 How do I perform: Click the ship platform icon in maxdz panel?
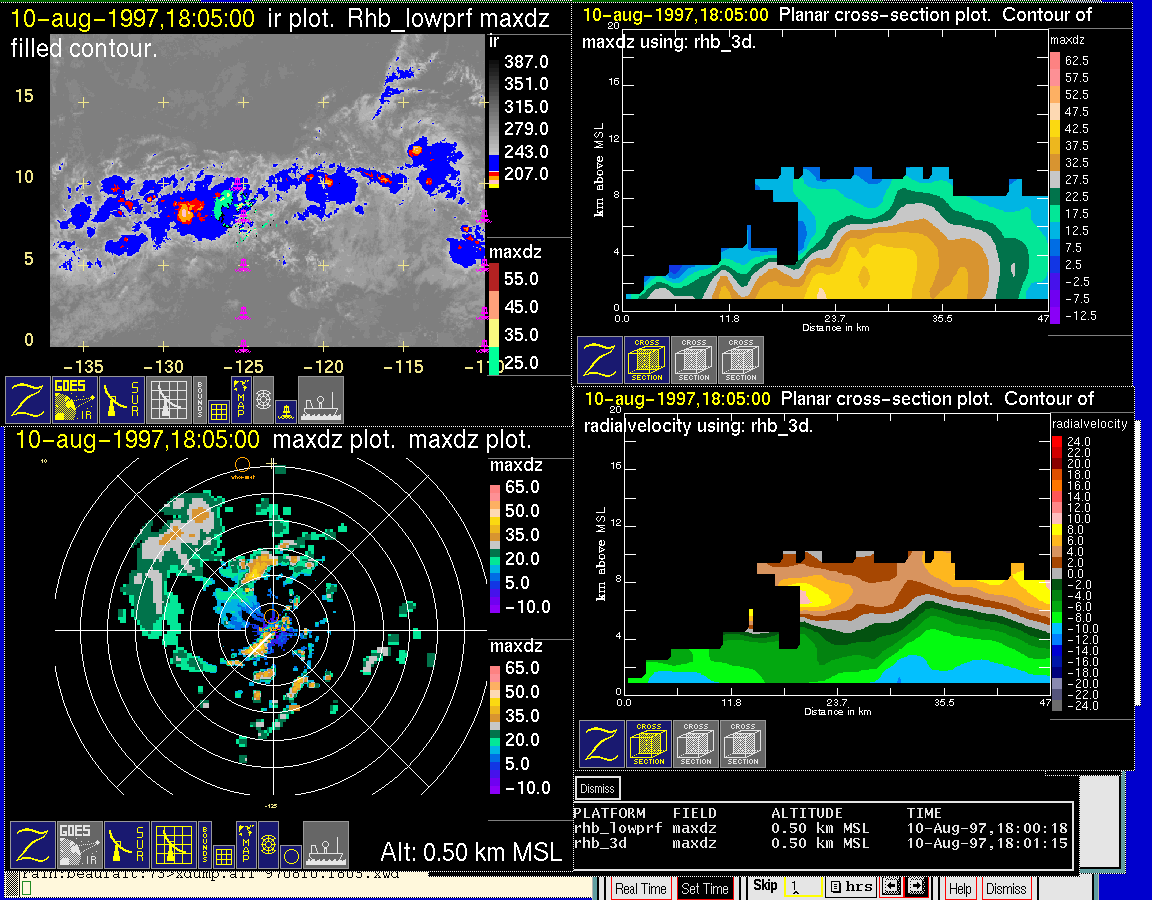coord(326,844)
